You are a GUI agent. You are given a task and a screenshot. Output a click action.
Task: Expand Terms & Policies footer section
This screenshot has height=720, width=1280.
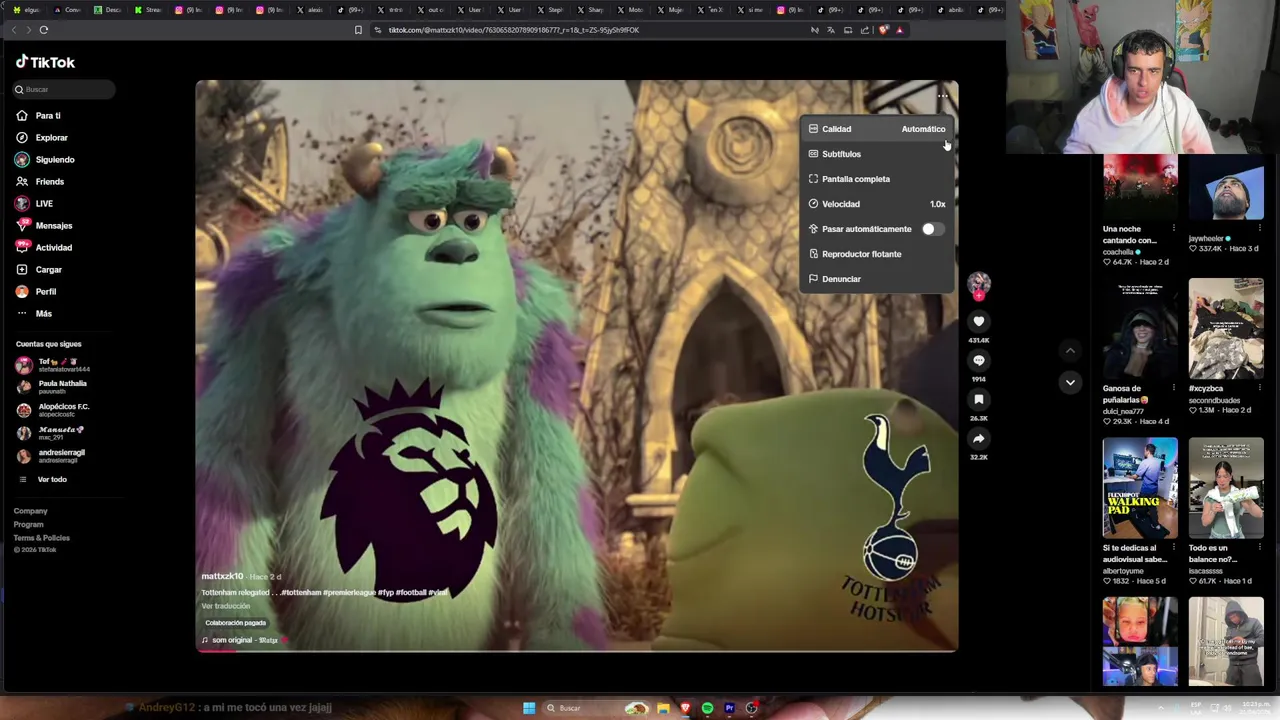coord(42,537)
